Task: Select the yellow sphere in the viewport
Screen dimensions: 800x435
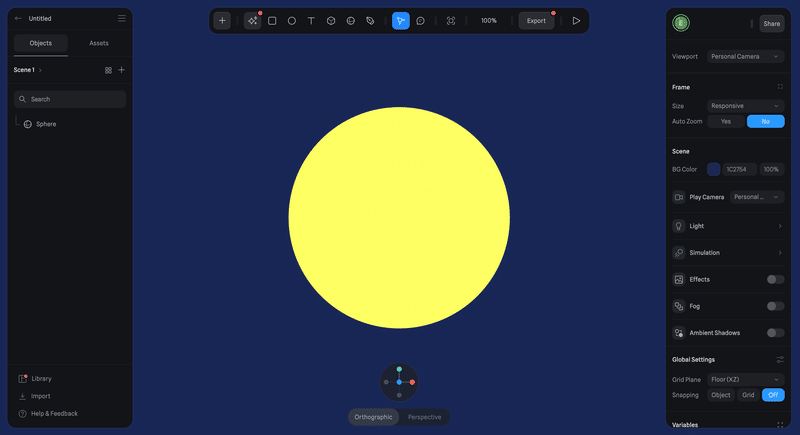Action: [x=399, y=218]
